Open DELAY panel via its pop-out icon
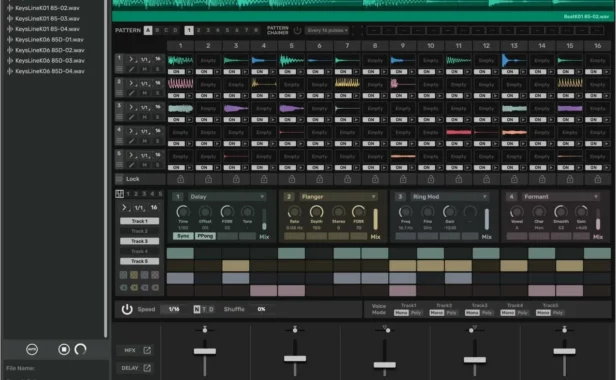The height and width of the screenshot is (380, 616). tap(147, 368)
